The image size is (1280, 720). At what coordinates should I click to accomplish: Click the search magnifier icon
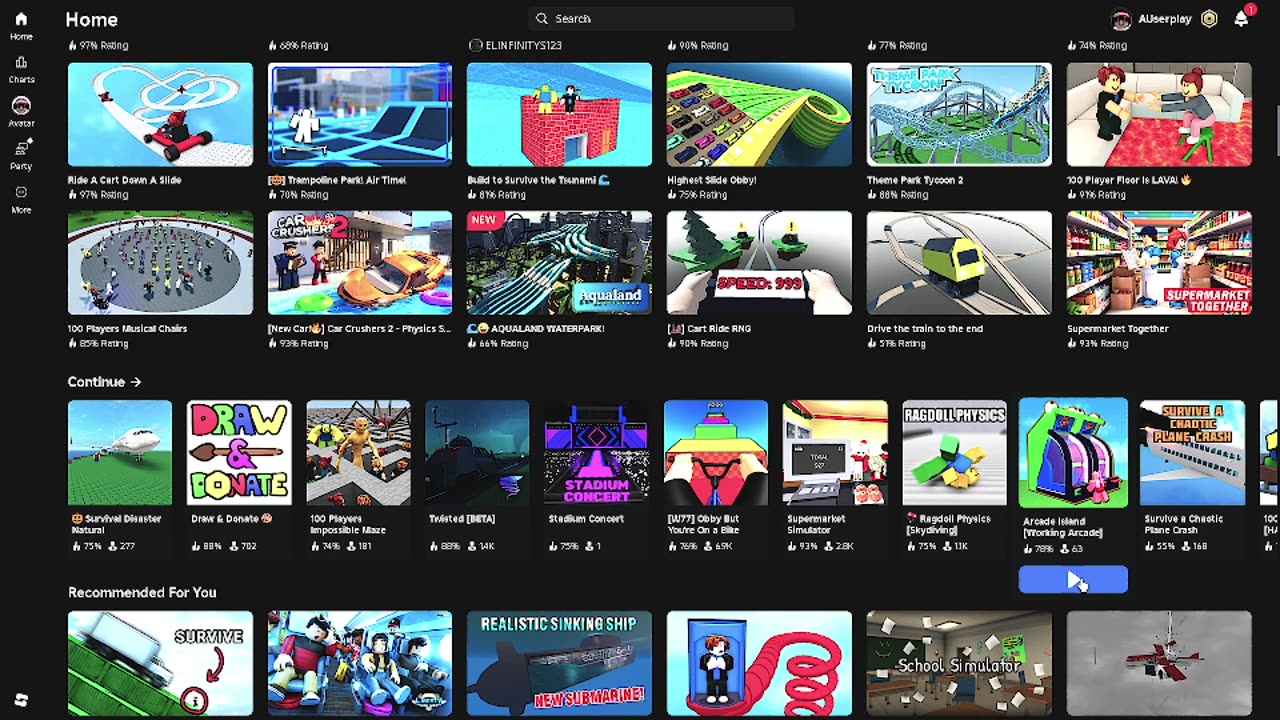(542, 18)
